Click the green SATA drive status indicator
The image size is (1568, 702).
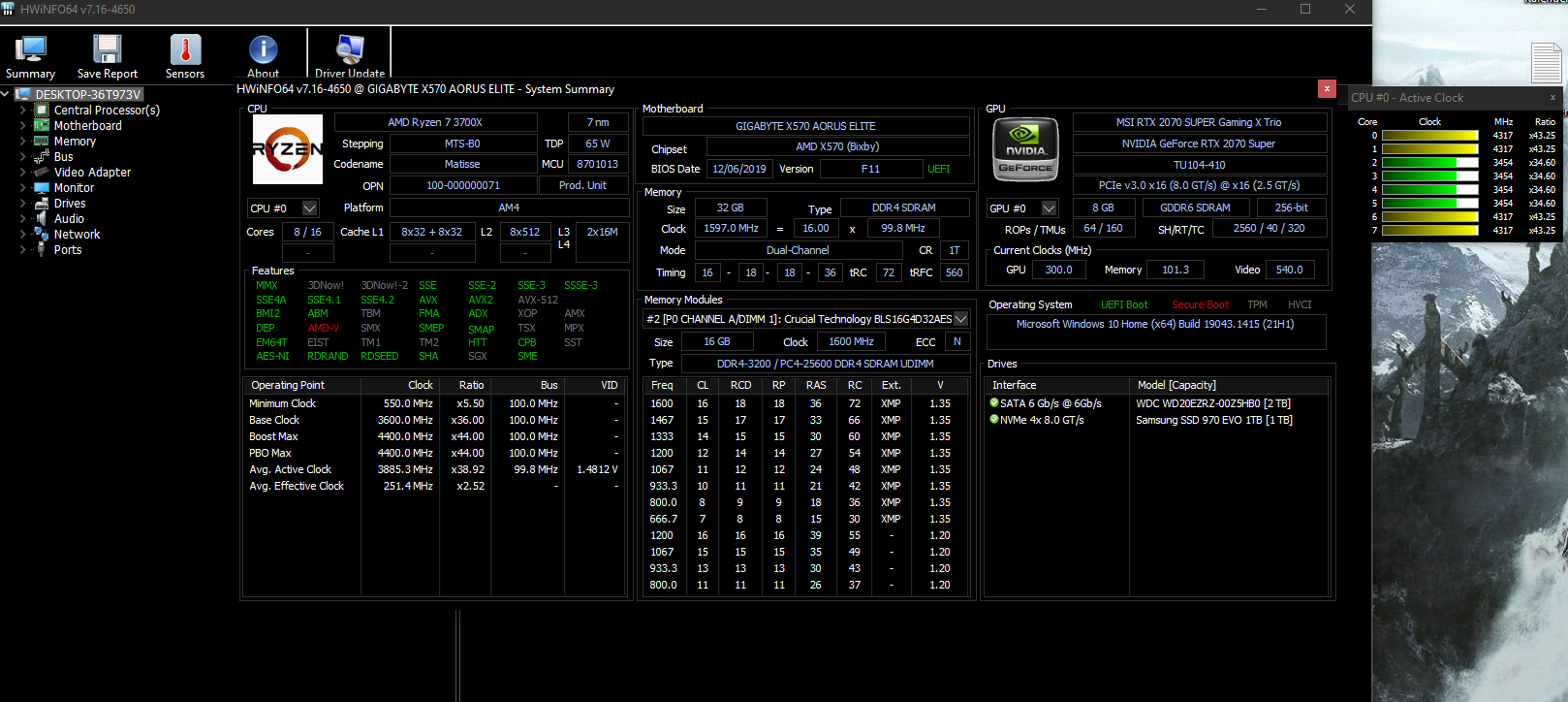point(993,402)
